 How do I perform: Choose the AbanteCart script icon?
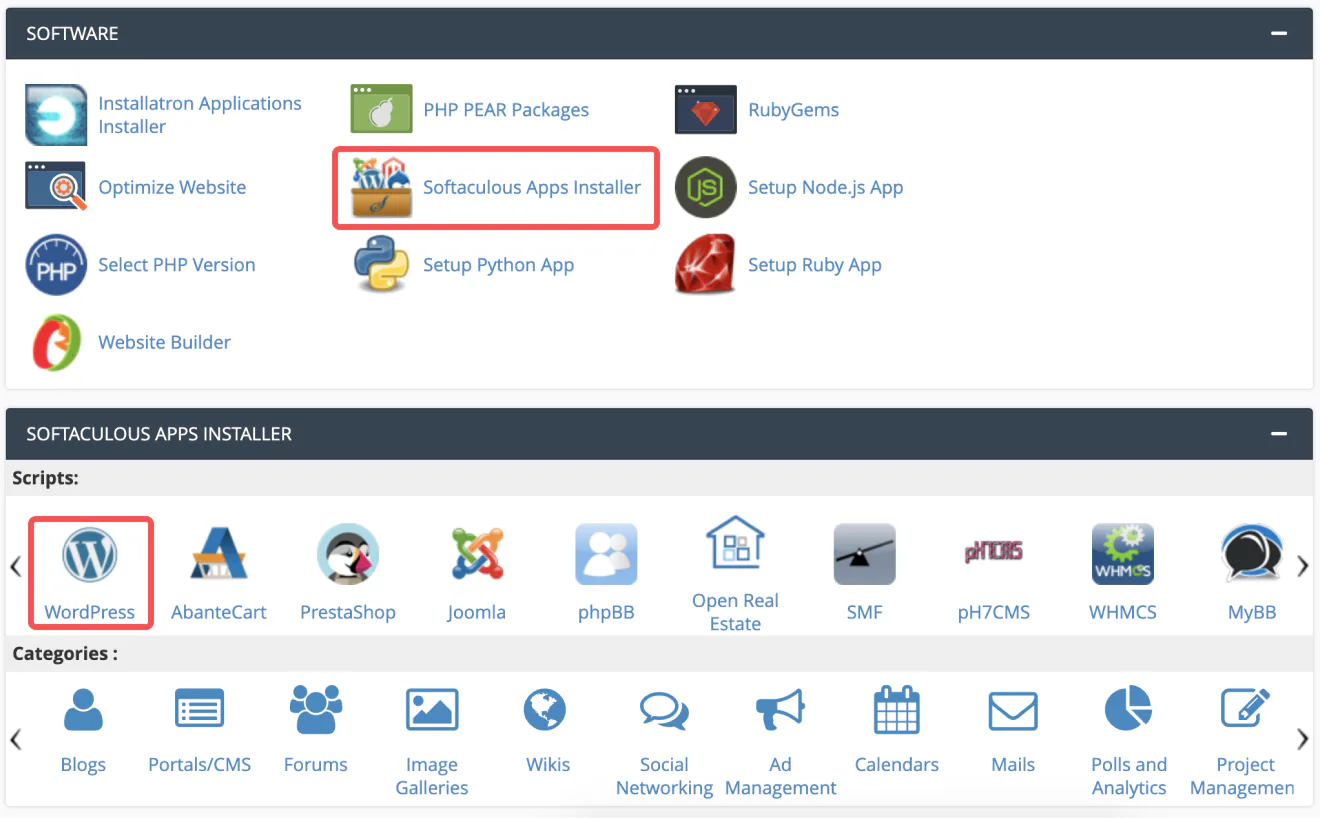point(219,555)
